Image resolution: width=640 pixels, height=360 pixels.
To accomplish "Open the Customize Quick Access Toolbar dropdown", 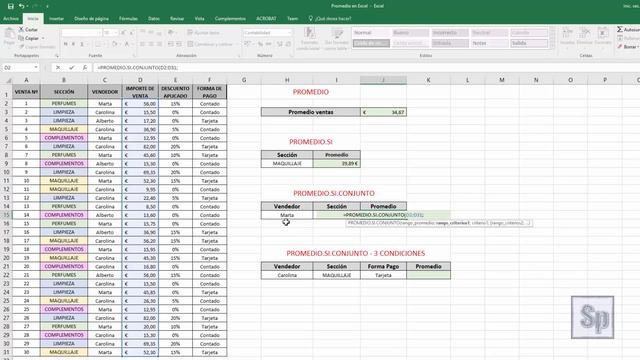I will pyautogui.click(x=47, y=6).
